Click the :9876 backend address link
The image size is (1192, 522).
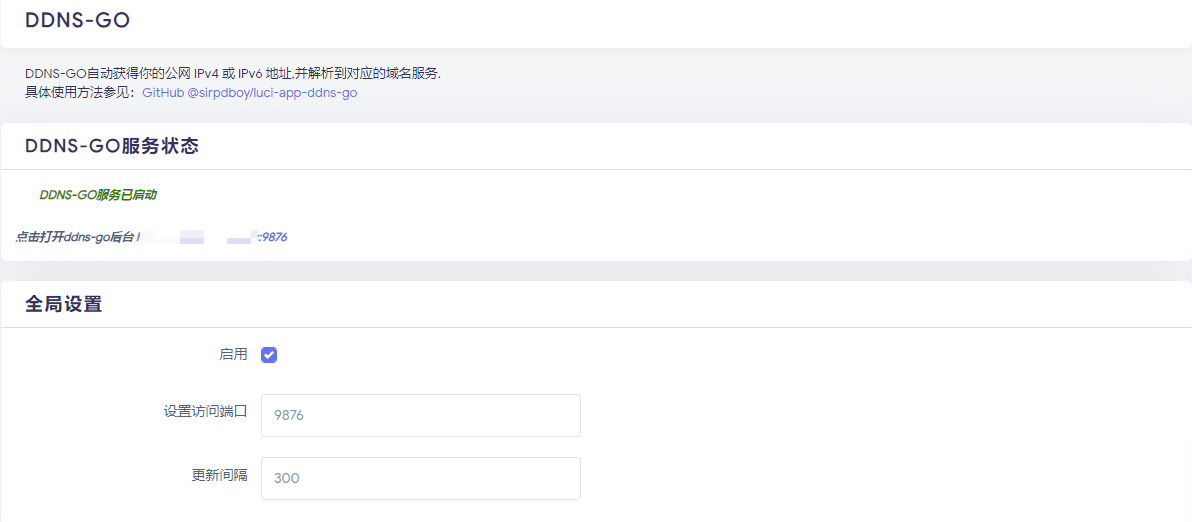coord(273,237)
